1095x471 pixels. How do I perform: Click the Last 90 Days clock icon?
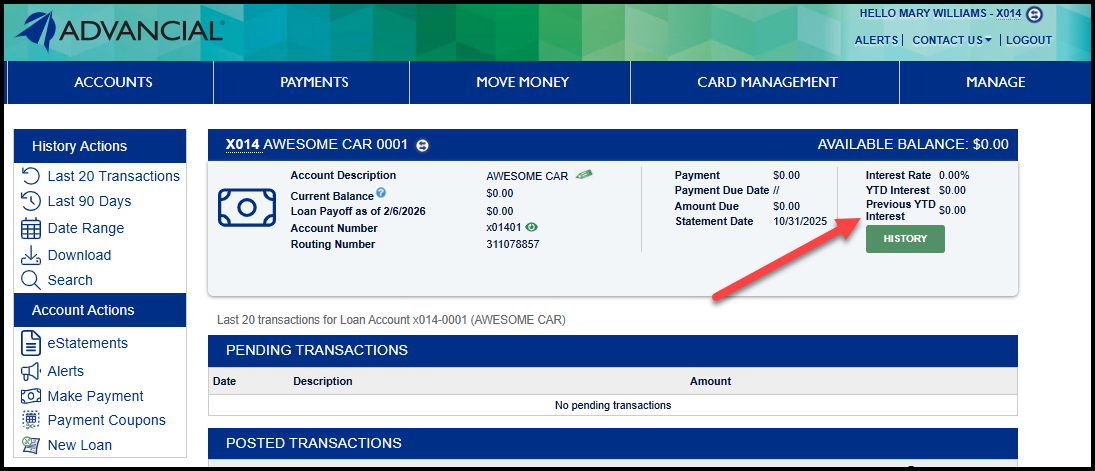click(x=31, y=201)
